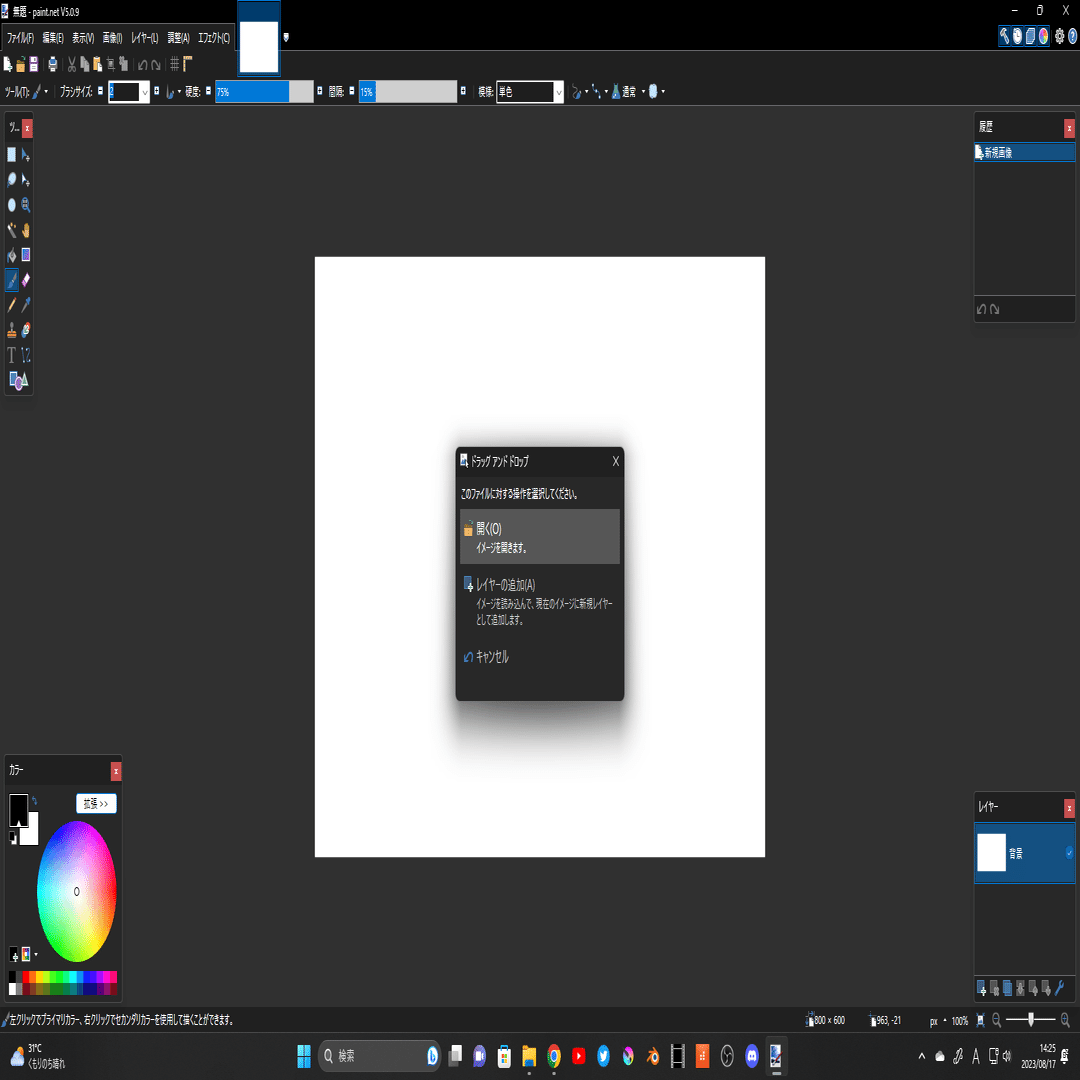Image resolution: width=1080 pixels, height=1080 pixels.
Task: Open the レイヤー(L) menu
Action: (x=145, y=38)
